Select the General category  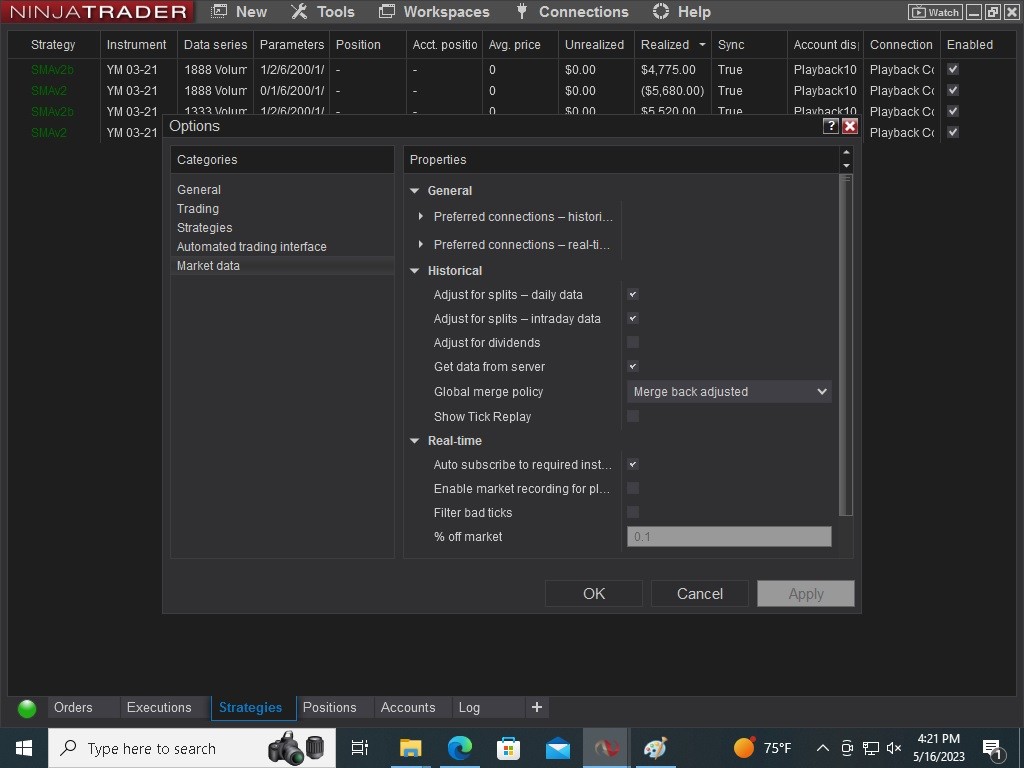[x=199, y=189]
